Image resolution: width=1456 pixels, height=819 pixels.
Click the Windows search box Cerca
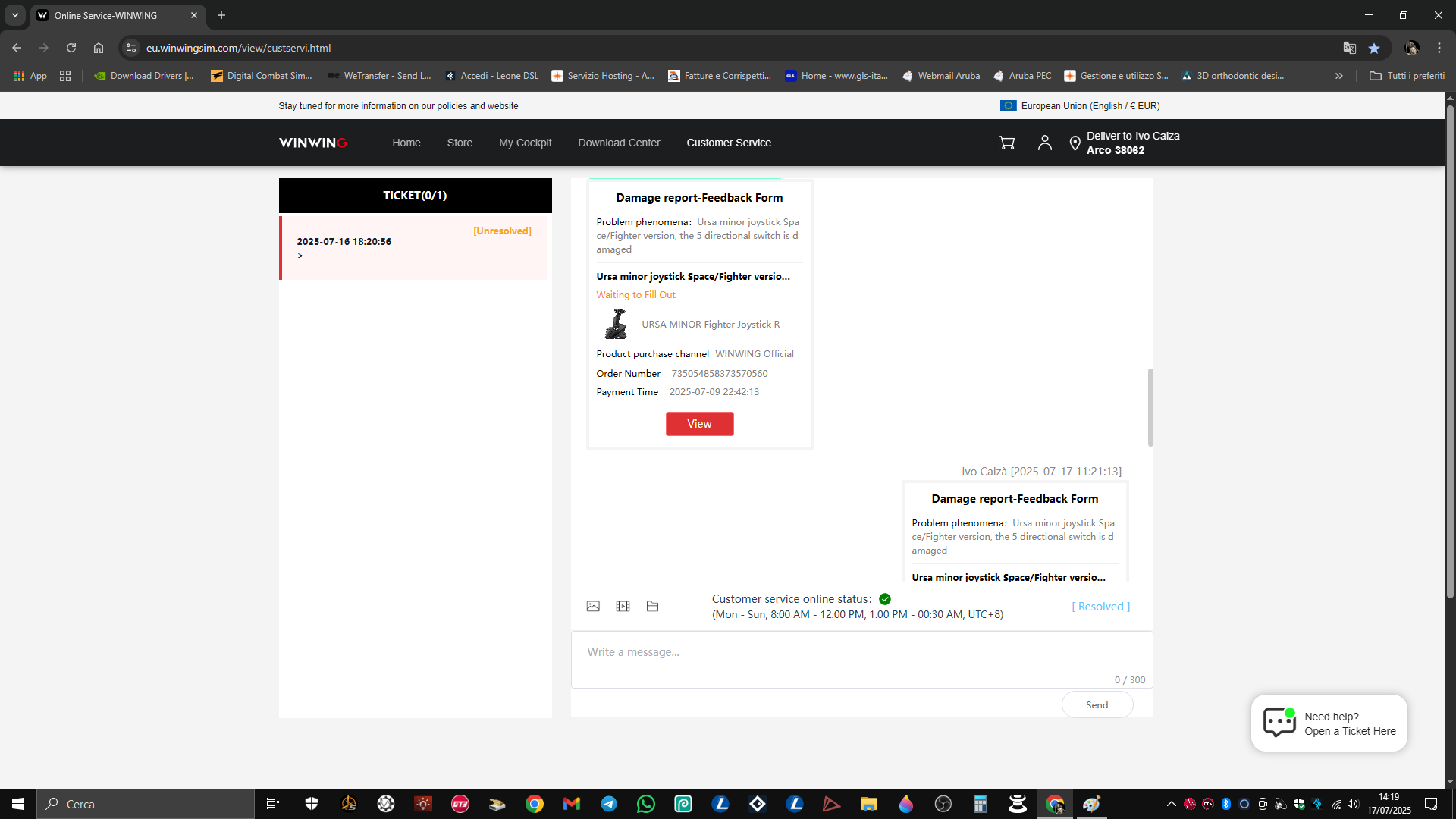146,804
